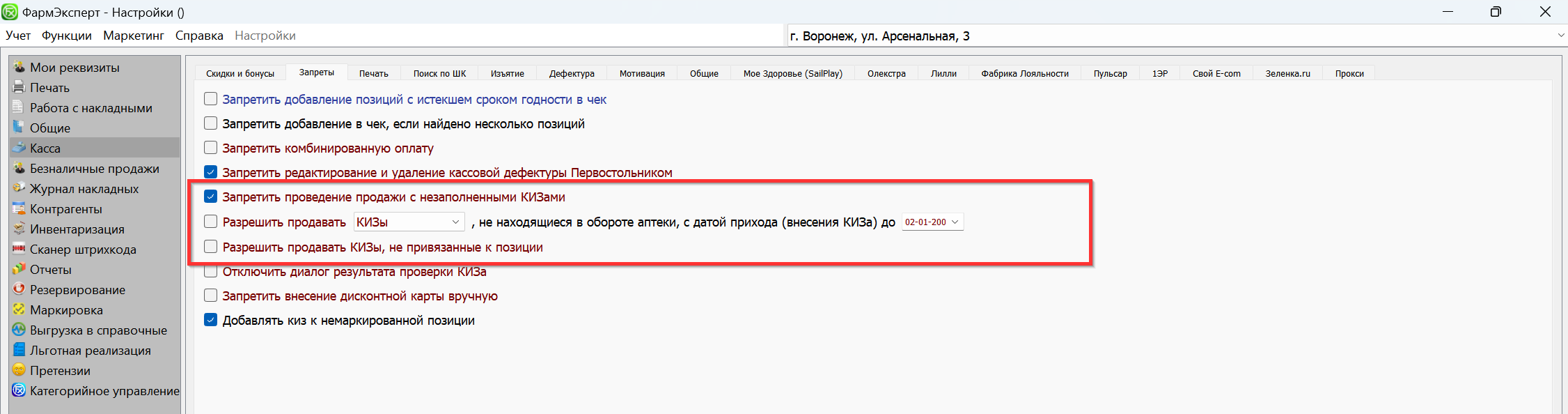This screenshot has height=414, width=1568.
Task: Click the Категорийное управление icon
Action: (19, 391)
